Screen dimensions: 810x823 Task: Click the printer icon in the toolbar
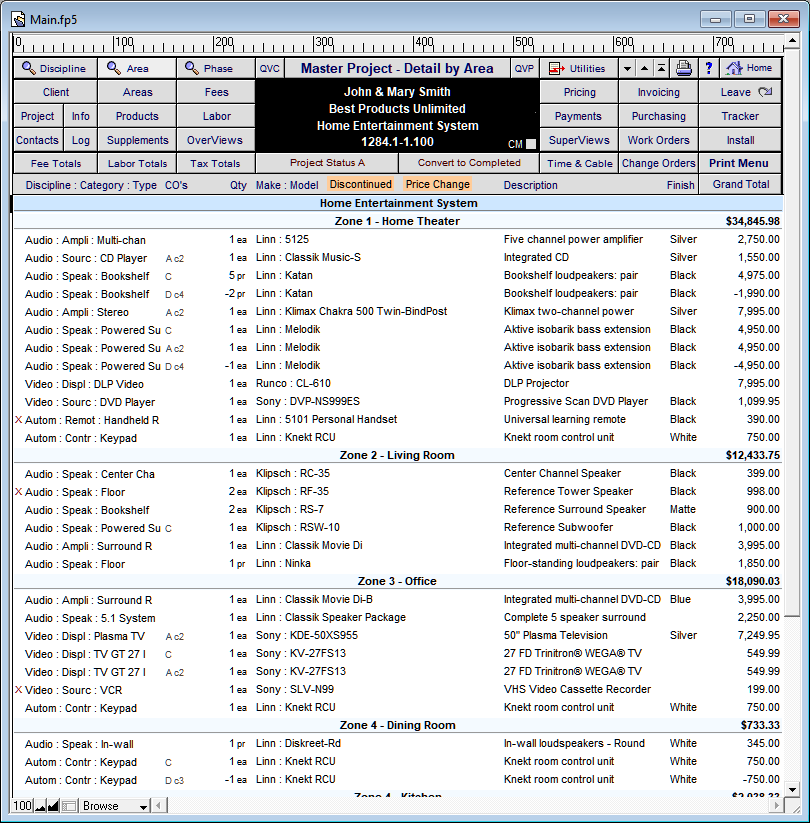point(683,68)
